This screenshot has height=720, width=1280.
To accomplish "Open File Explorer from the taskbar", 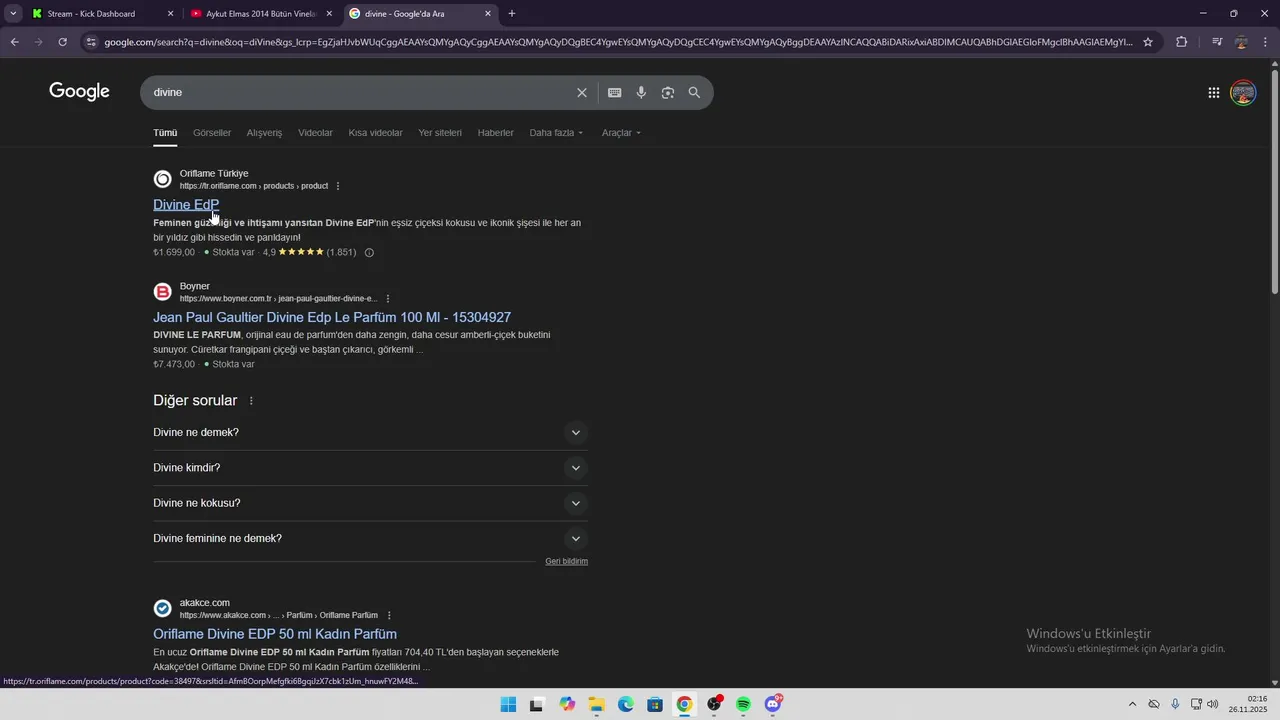I will point(596,704).
